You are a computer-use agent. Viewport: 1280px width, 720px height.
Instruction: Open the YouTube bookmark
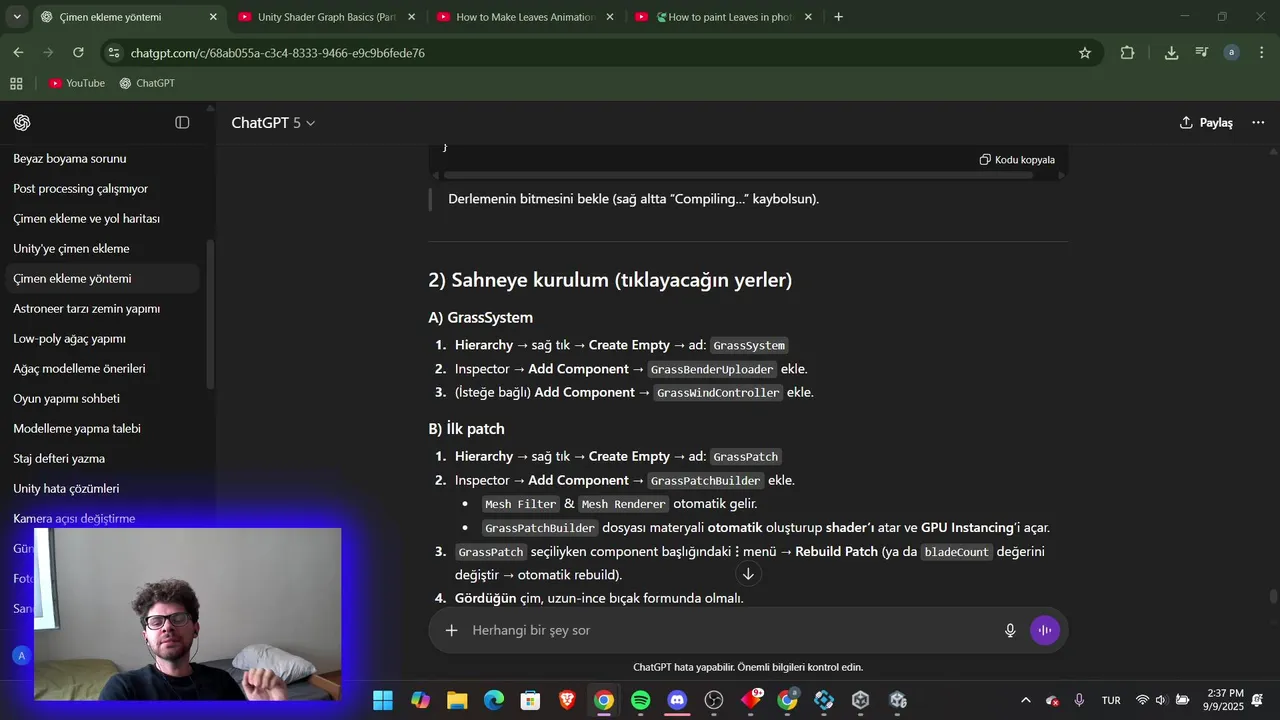click(77, 83)
